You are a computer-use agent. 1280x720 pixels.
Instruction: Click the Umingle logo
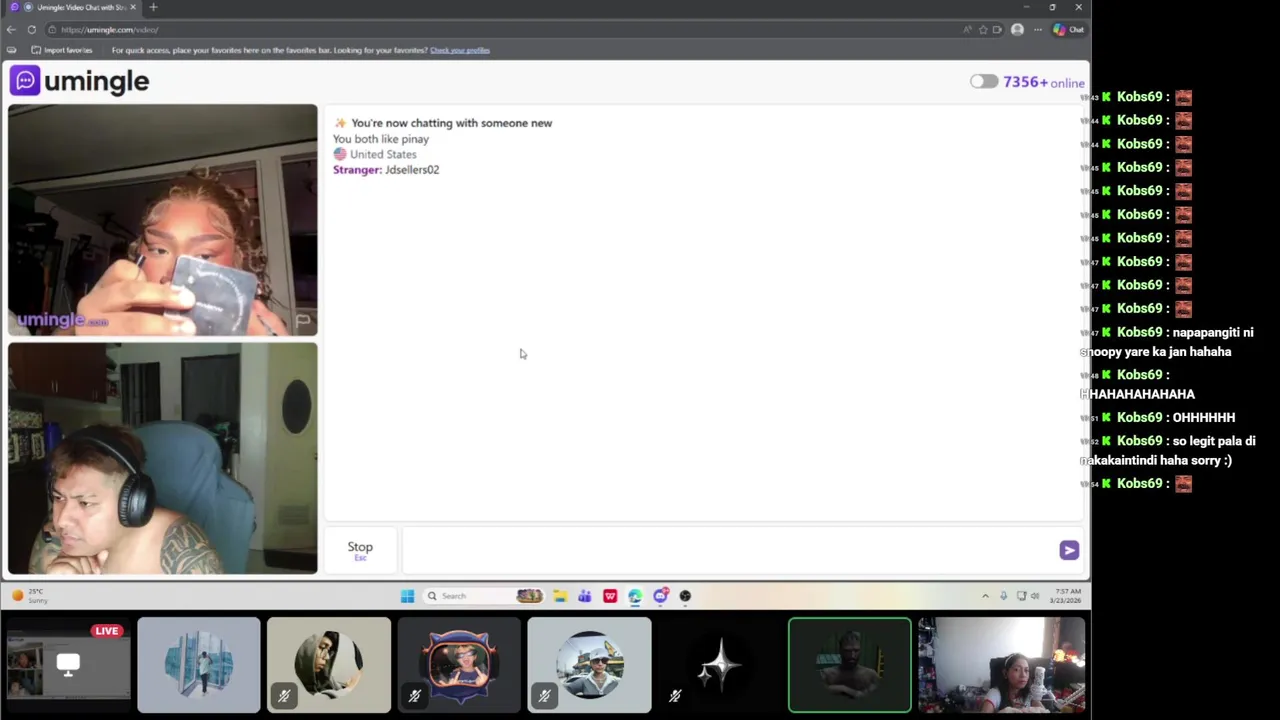(79, 81)
